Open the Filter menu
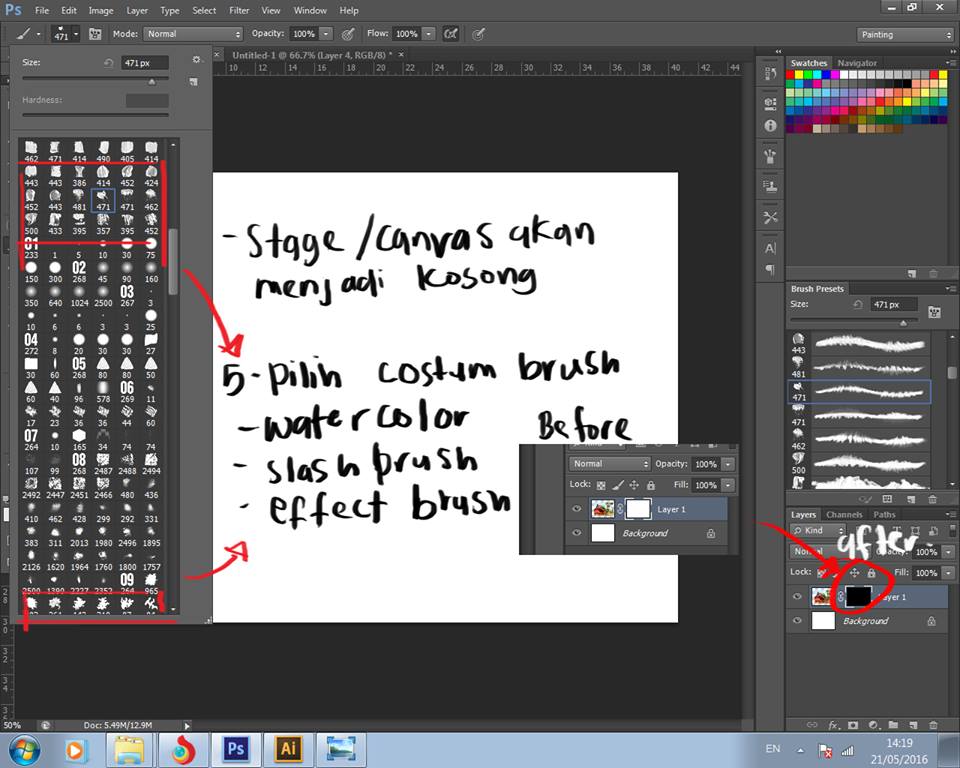 (x=239, y=10)
